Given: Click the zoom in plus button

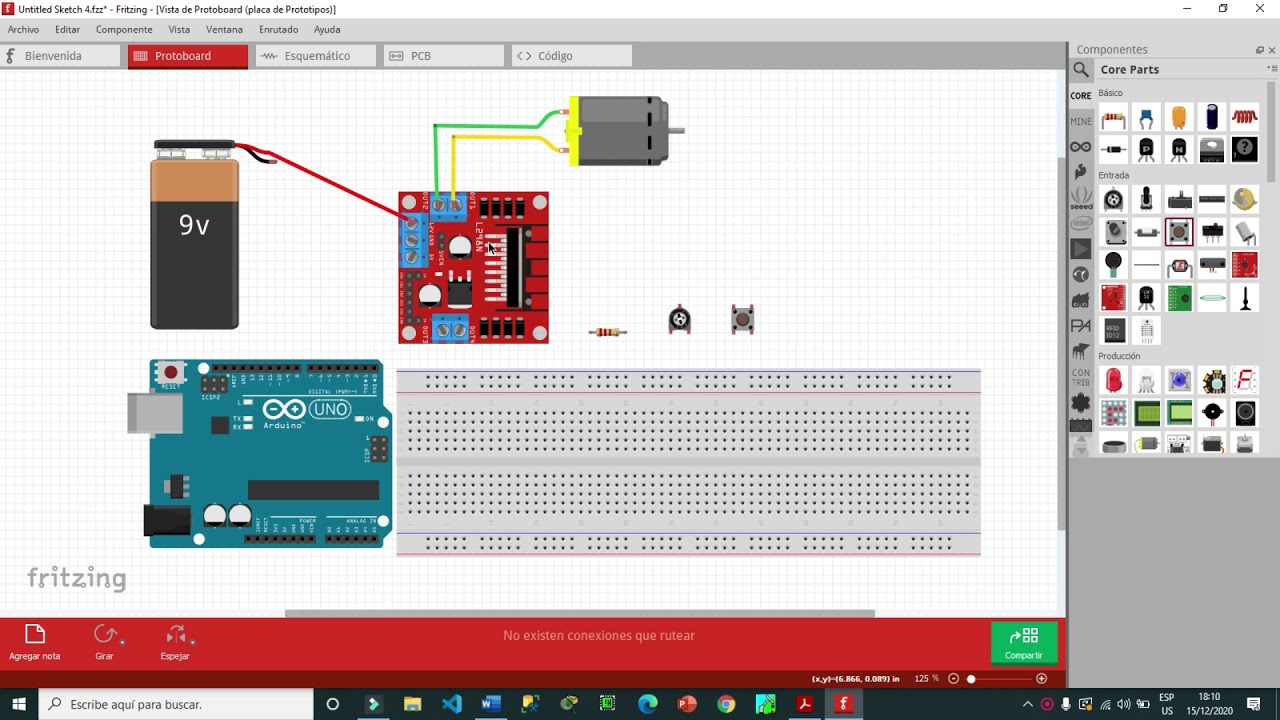Looking at the screenshot, I should [x=1042, y=678].
